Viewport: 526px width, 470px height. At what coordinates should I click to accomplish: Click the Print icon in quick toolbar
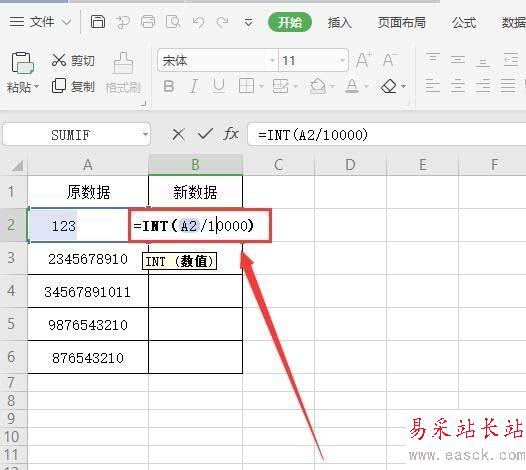coord(148,22)
